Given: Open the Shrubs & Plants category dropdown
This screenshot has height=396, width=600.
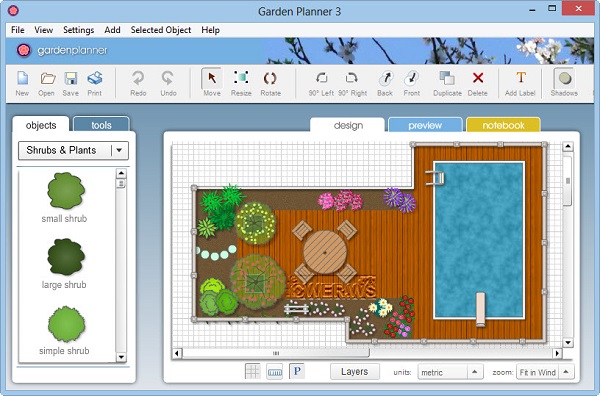Looking at the screenshot, I should click(x=73, y=150).
